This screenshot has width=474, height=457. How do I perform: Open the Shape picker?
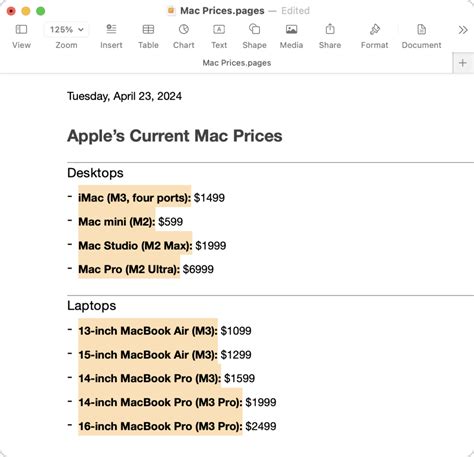point(254,29)
